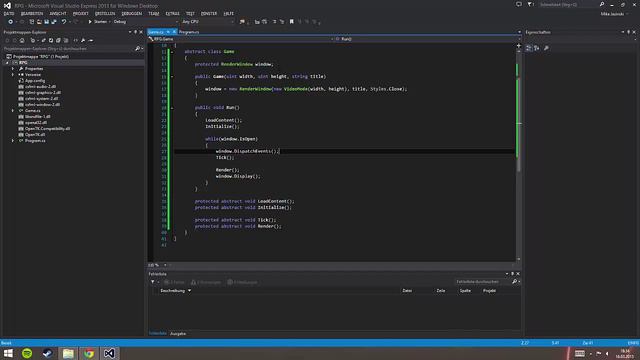Screen dimensions: 640x360
Task: Expand the Program.cs tree node
Action: click(x=13, y=140)
